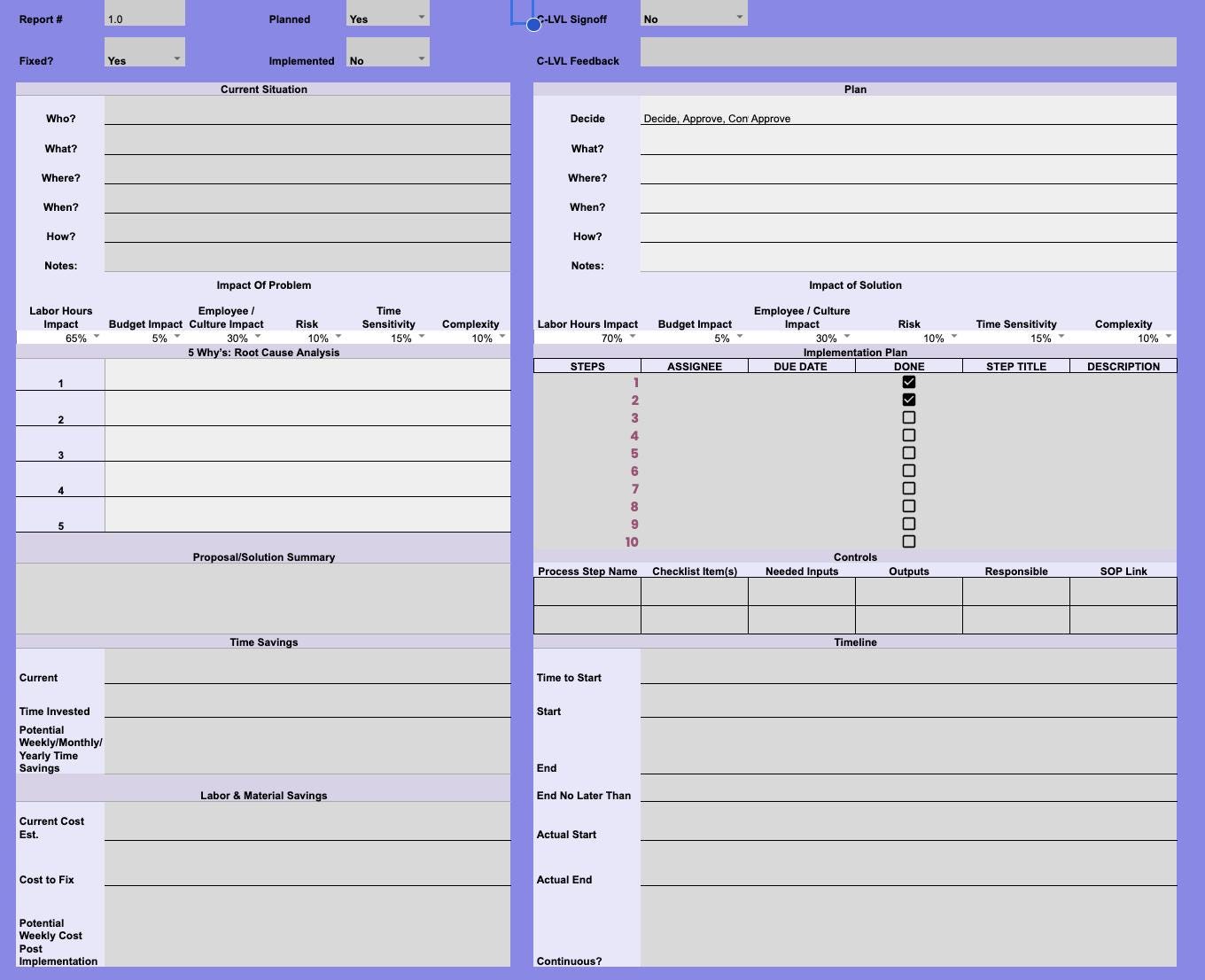Open solution Complexity 10% dropdown
The height and width of the screenshot is (980, 1205).
pos(1169,337)
